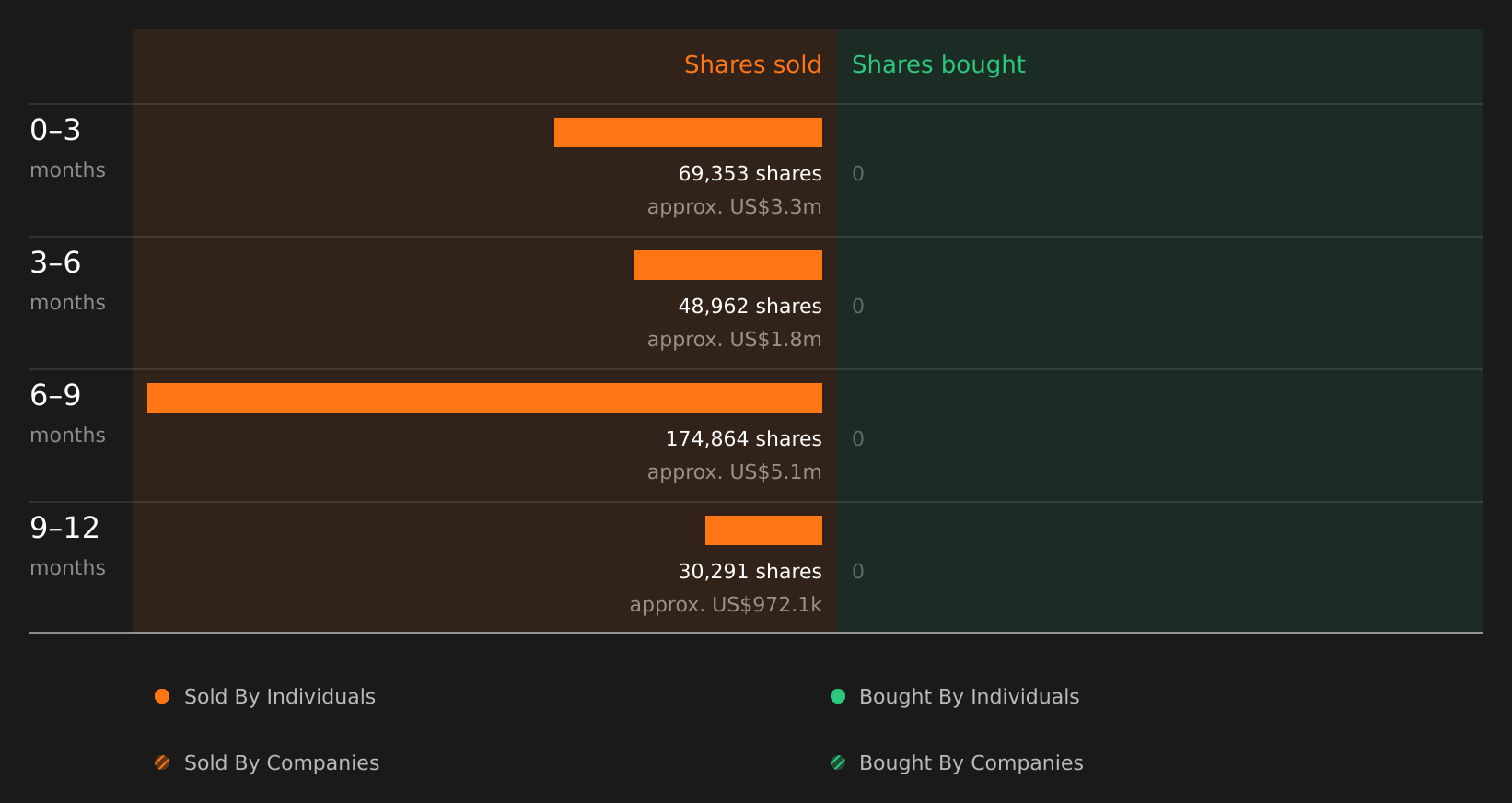Click the orange bar for 3–6 months
1512x803 pixels.
[x=727, y=265]
